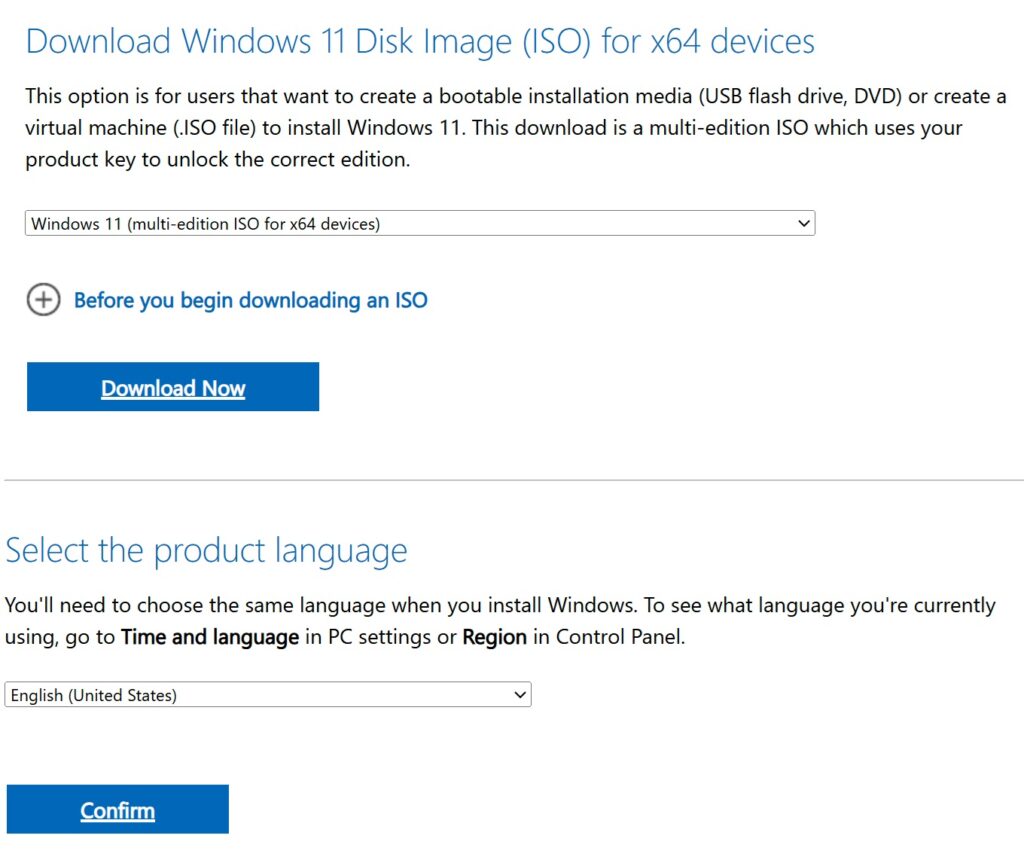Click the Confirm underlined label

117,810
